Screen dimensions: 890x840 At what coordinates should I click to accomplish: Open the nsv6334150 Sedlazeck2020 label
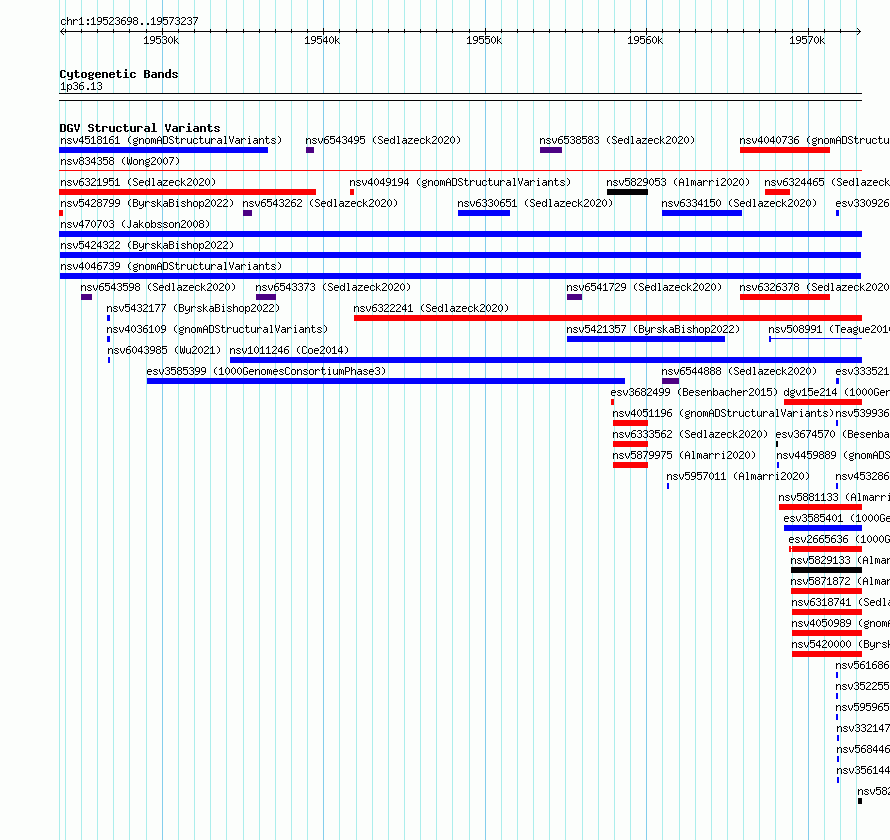(739, 203)
